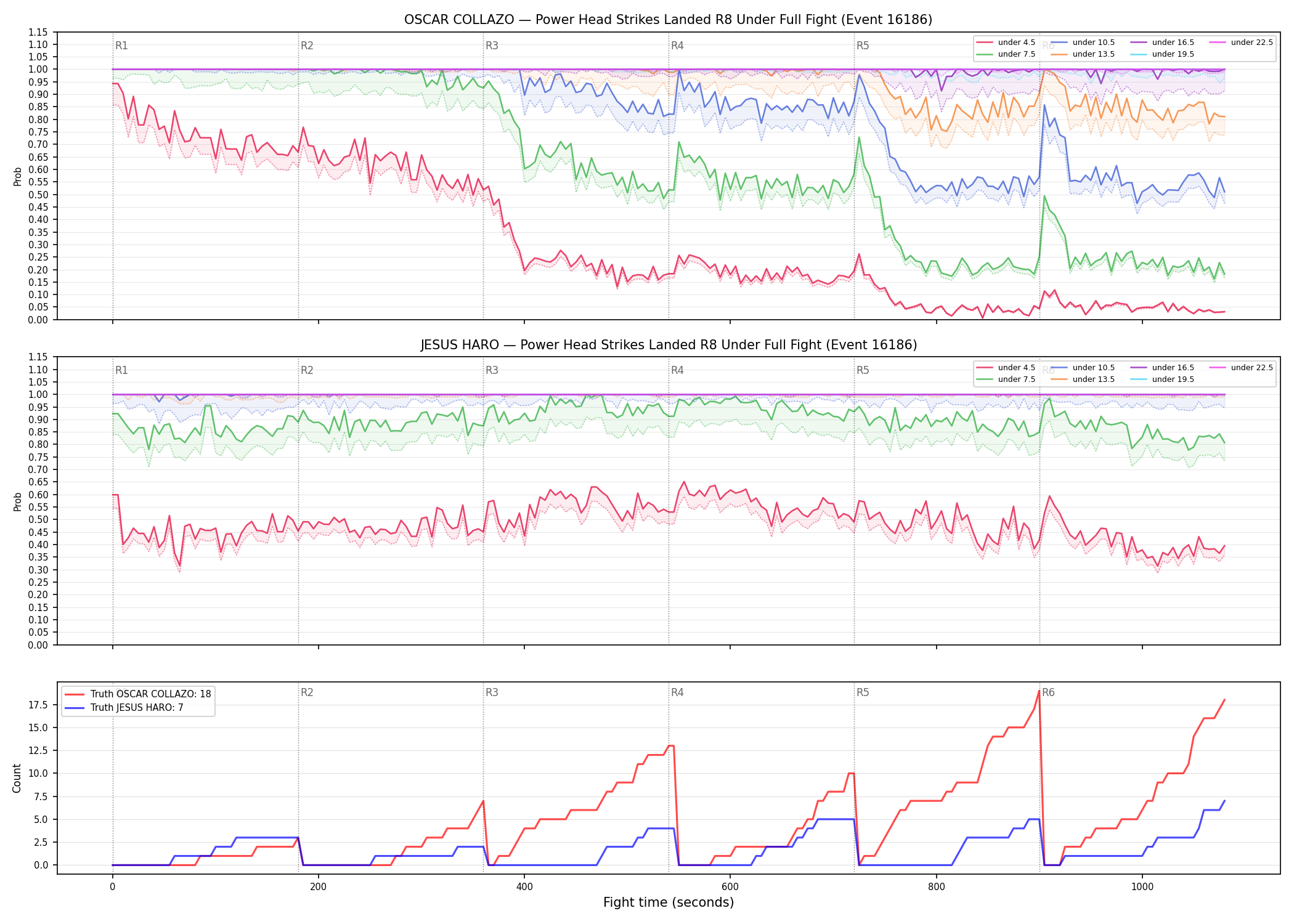This screenshot has height=924, width=1294.
Task: Click 'under 10.5' legend entry in top chart
Action: pyautogui.click(x=1083, y=43)
